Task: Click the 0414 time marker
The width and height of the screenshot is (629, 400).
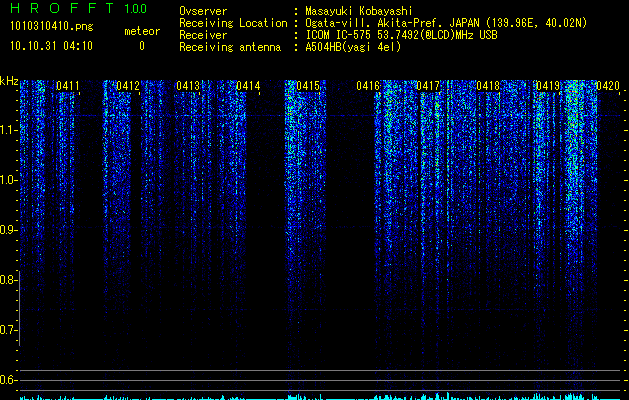Action: pyautogui.click(x=248, y=86)
